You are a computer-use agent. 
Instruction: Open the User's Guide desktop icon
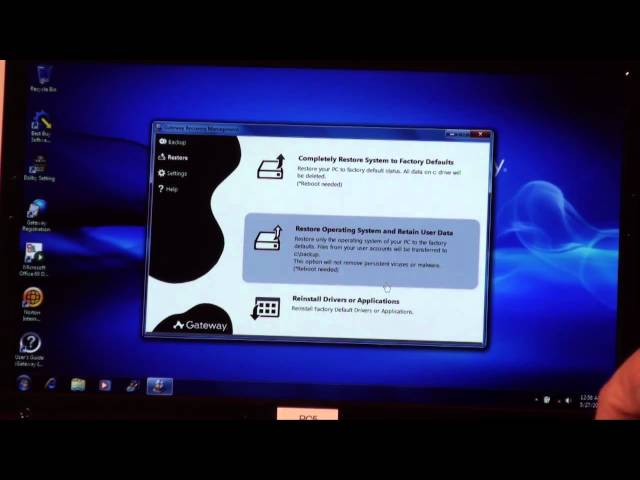(x=29, y=349)
